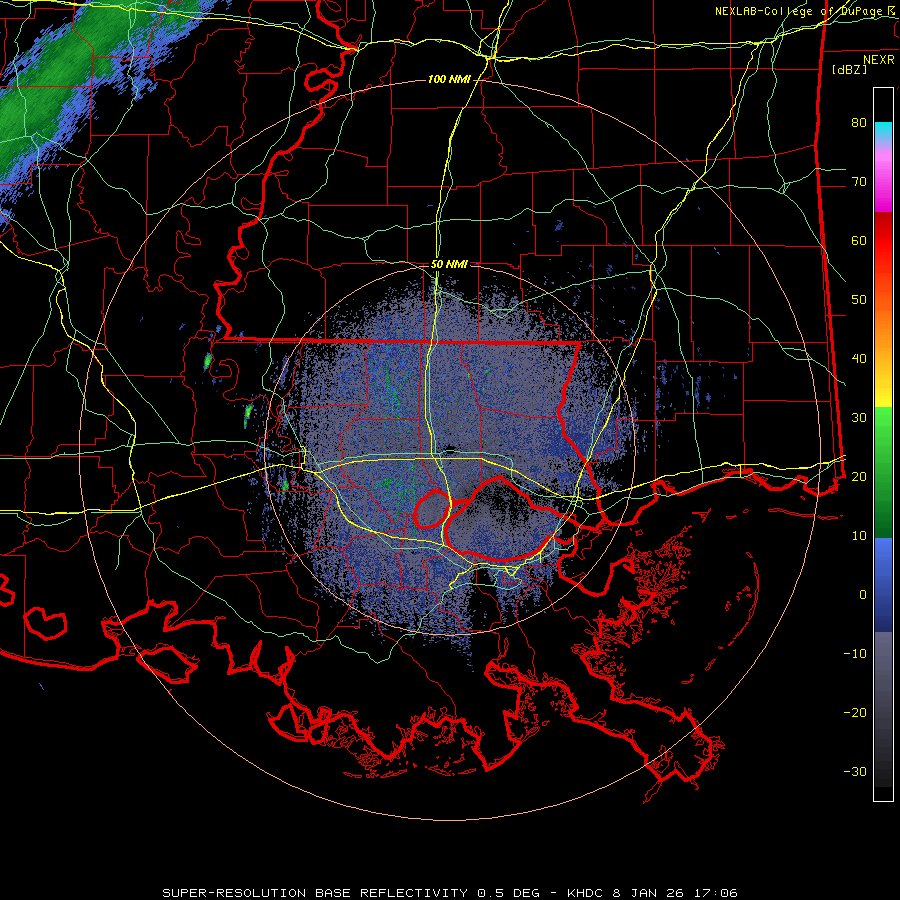
Task: Click the dBZ units label
Action: click(849, 69)
